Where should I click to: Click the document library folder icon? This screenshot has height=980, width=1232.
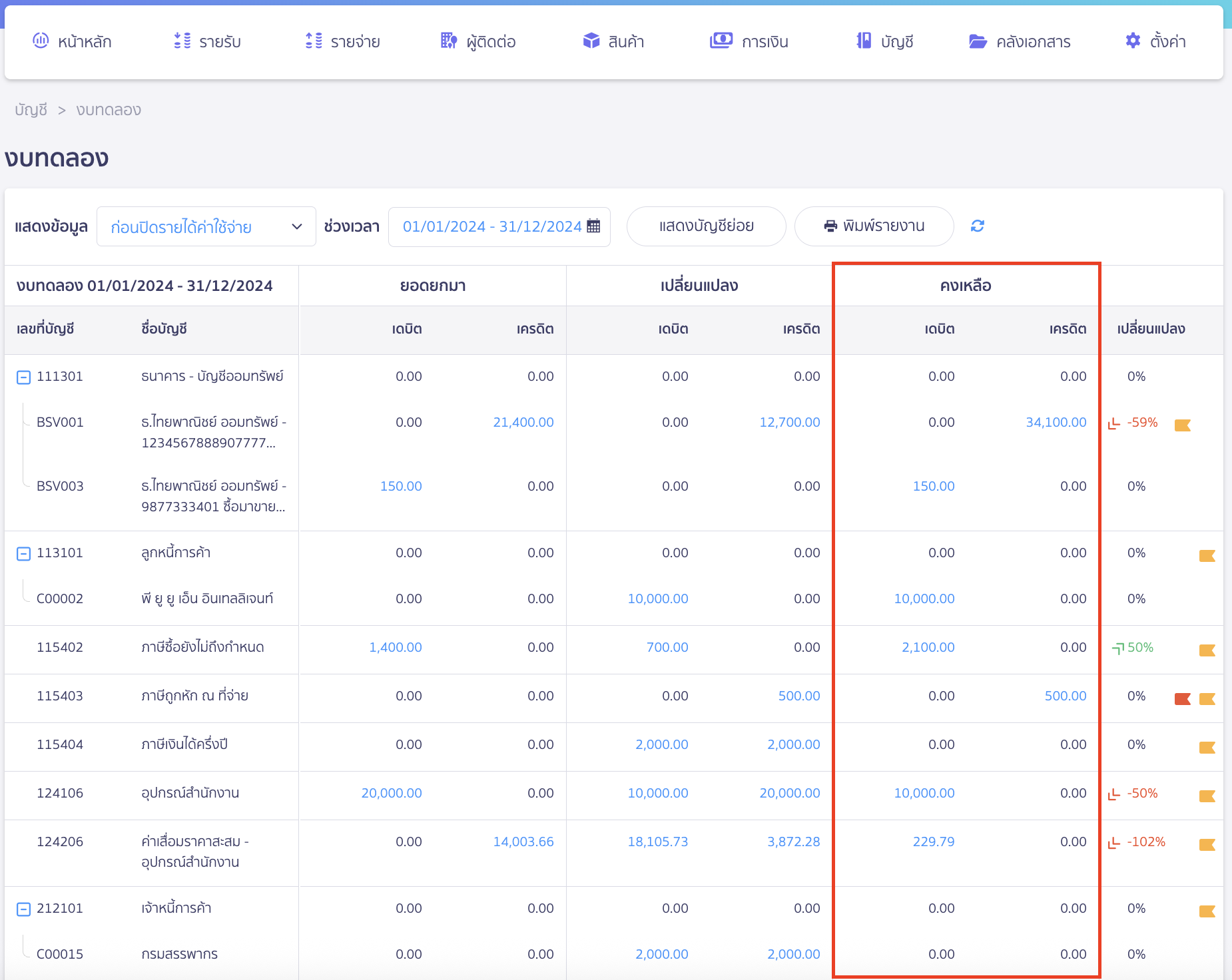977,41
